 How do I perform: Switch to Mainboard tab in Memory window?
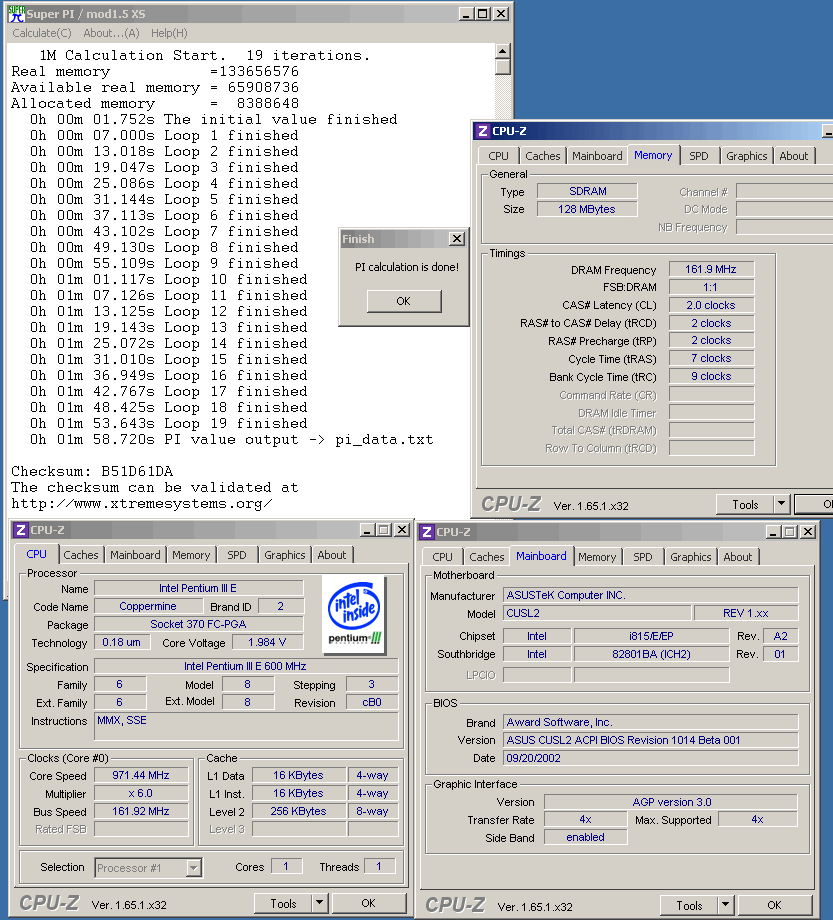tap(597, 156)
